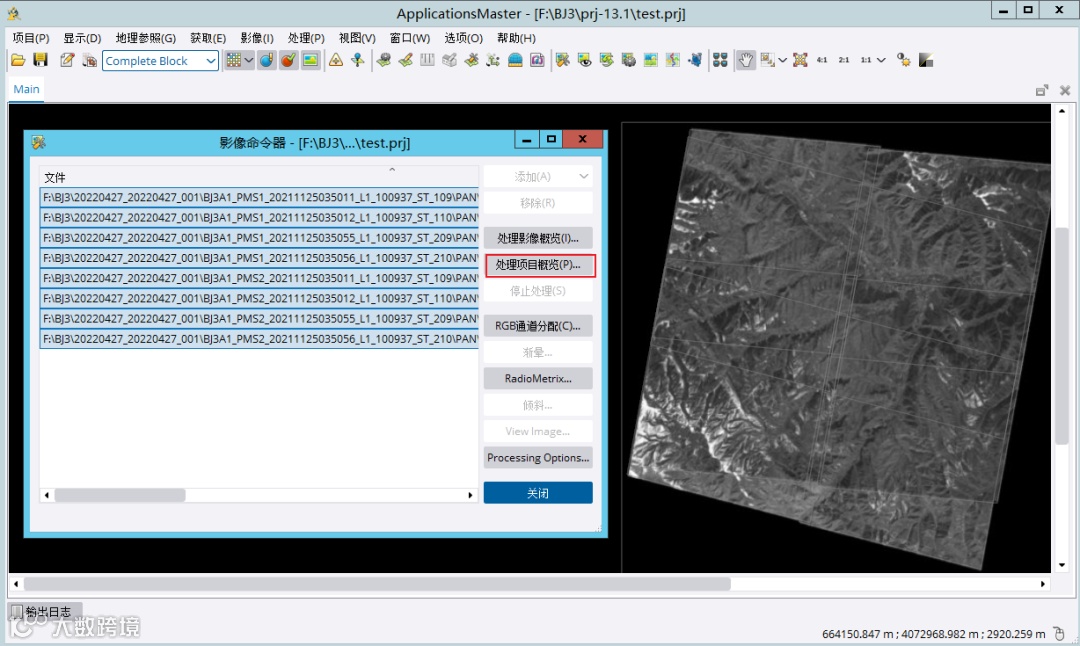This screenshot has height=646, width=1080.
Task: Expand the 1:1 zoom dropdown arrow
Action: point(881,60)
